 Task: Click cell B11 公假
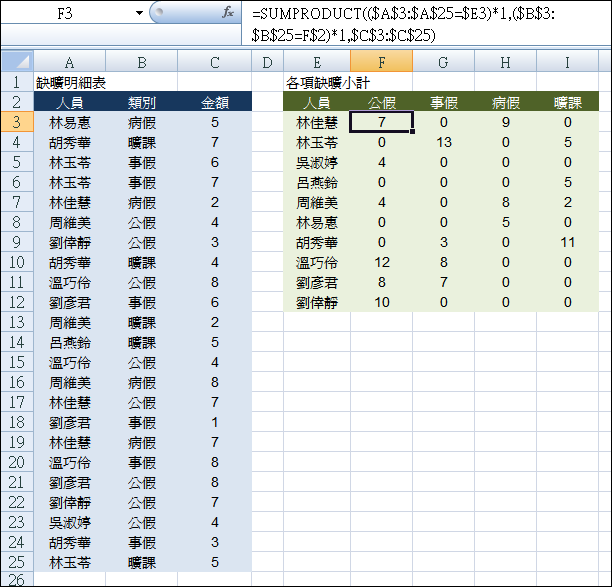click(x=142, y=282)
